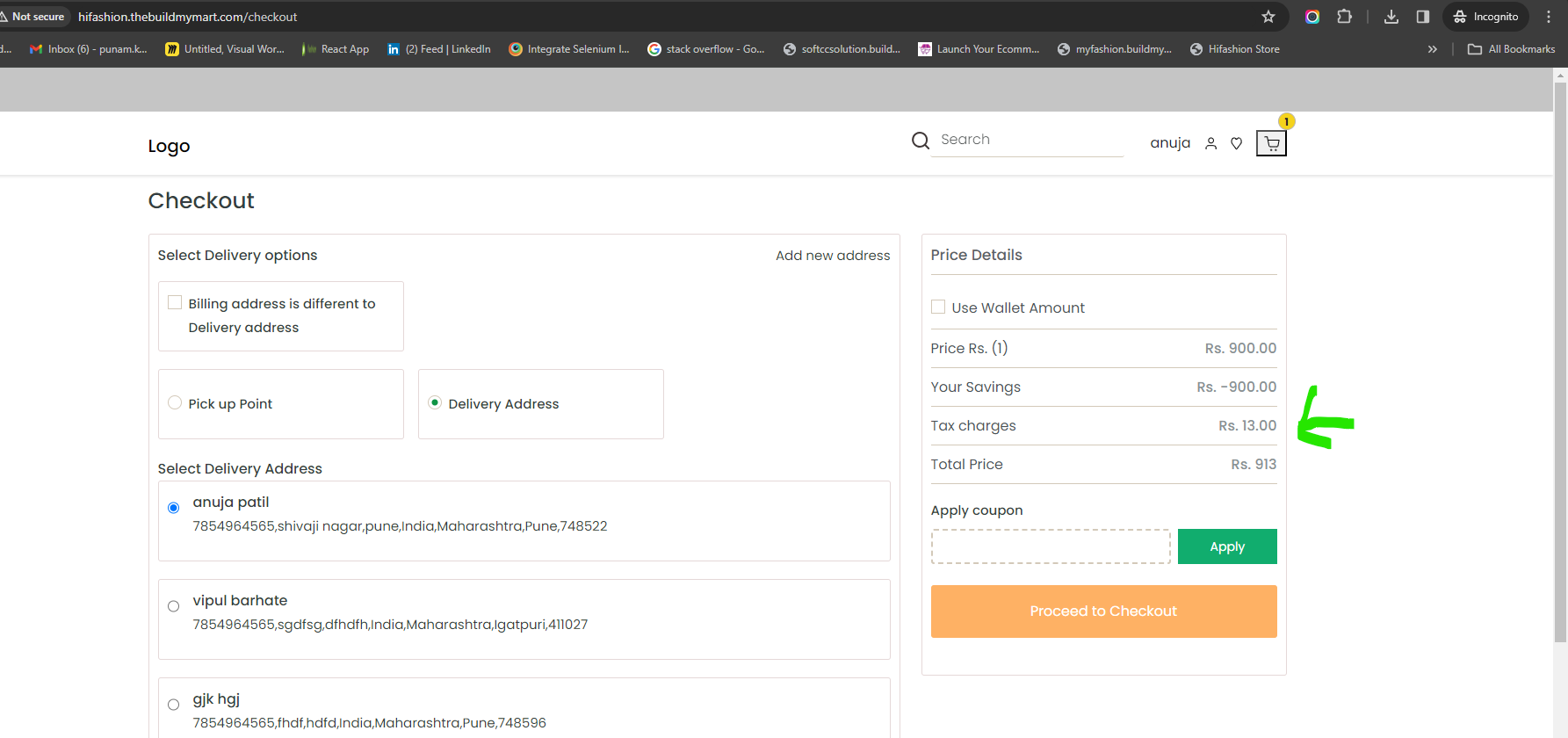Viewport: 1568px width, 738px height.
Task: Click Select Delivery Address heading
Action: point(240,469)
